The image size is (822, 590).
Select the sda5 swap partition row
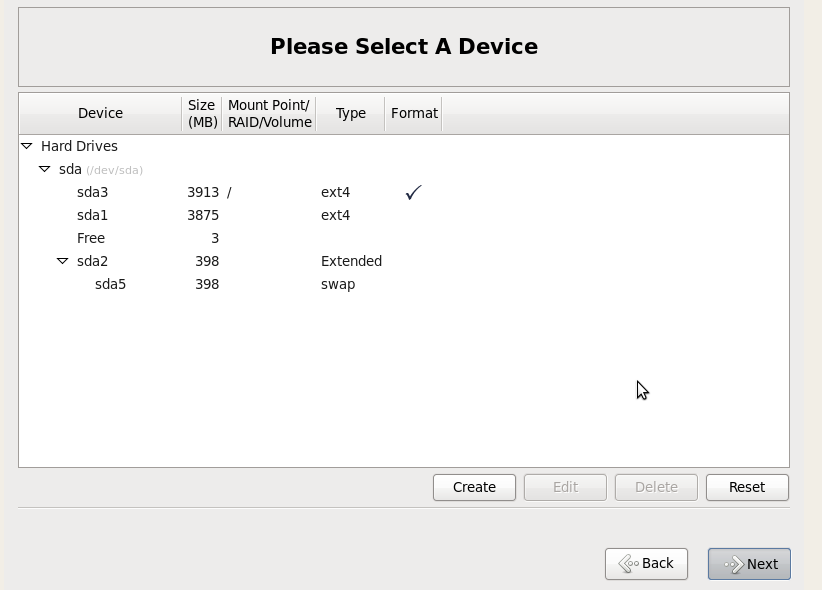(x=404, y=284)
